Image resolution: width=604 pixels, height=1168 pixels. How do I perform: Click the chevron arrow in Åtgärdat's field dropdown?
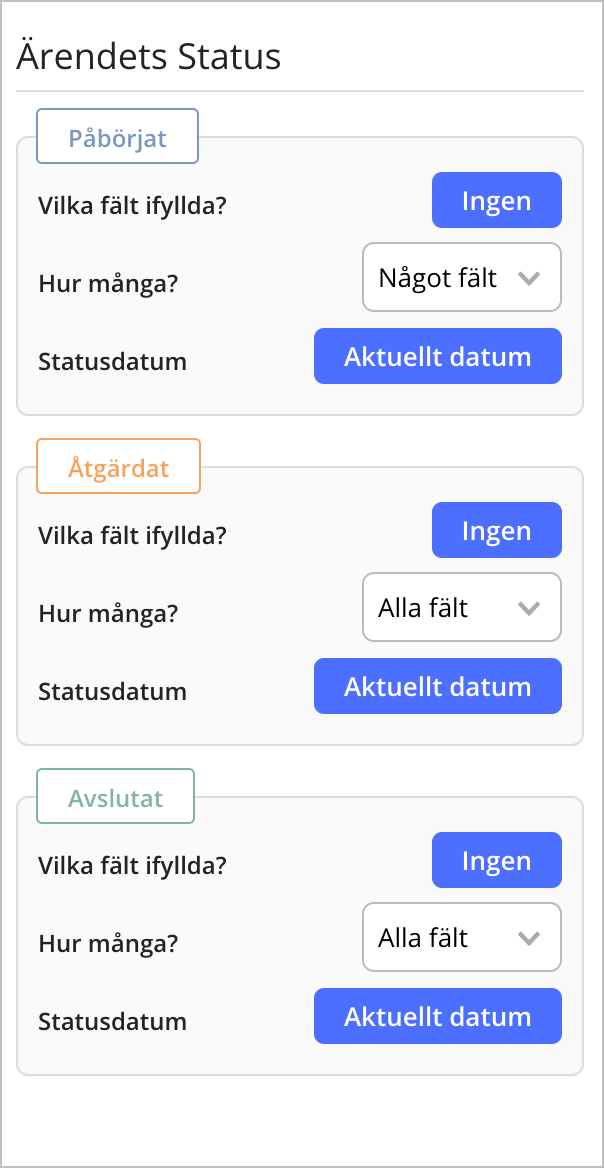(530, 607)
